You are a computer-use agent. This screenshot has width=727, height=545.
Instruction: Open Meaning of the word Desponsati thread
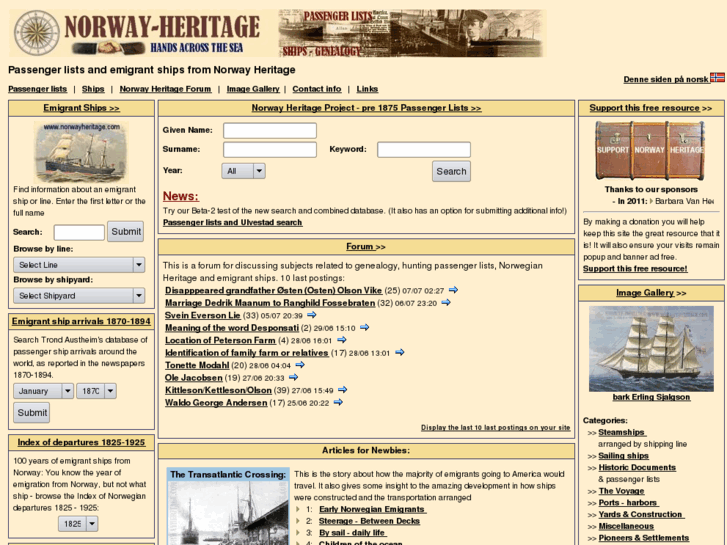(232, 328)
